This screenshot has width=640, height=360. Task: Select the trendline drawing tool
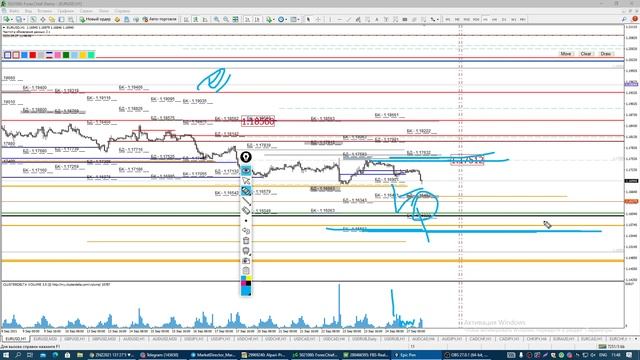pos(348,19)
